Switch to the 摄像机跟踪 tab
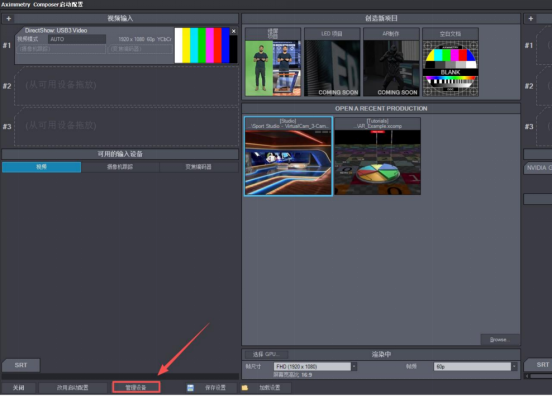The height and width of the screenshot is (399, 553). [x=120, y=167]
